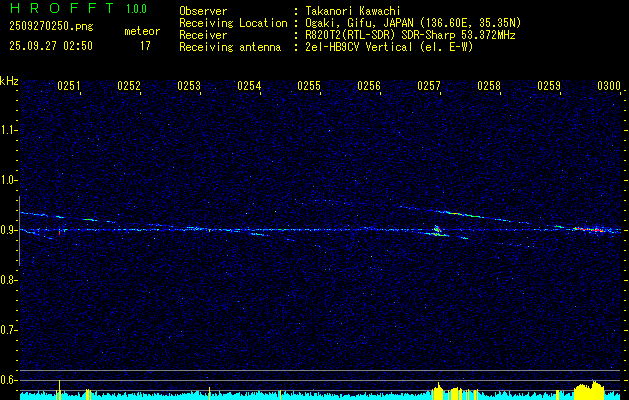Click the timestamp 25.09.27 02:50

(51, 46)
